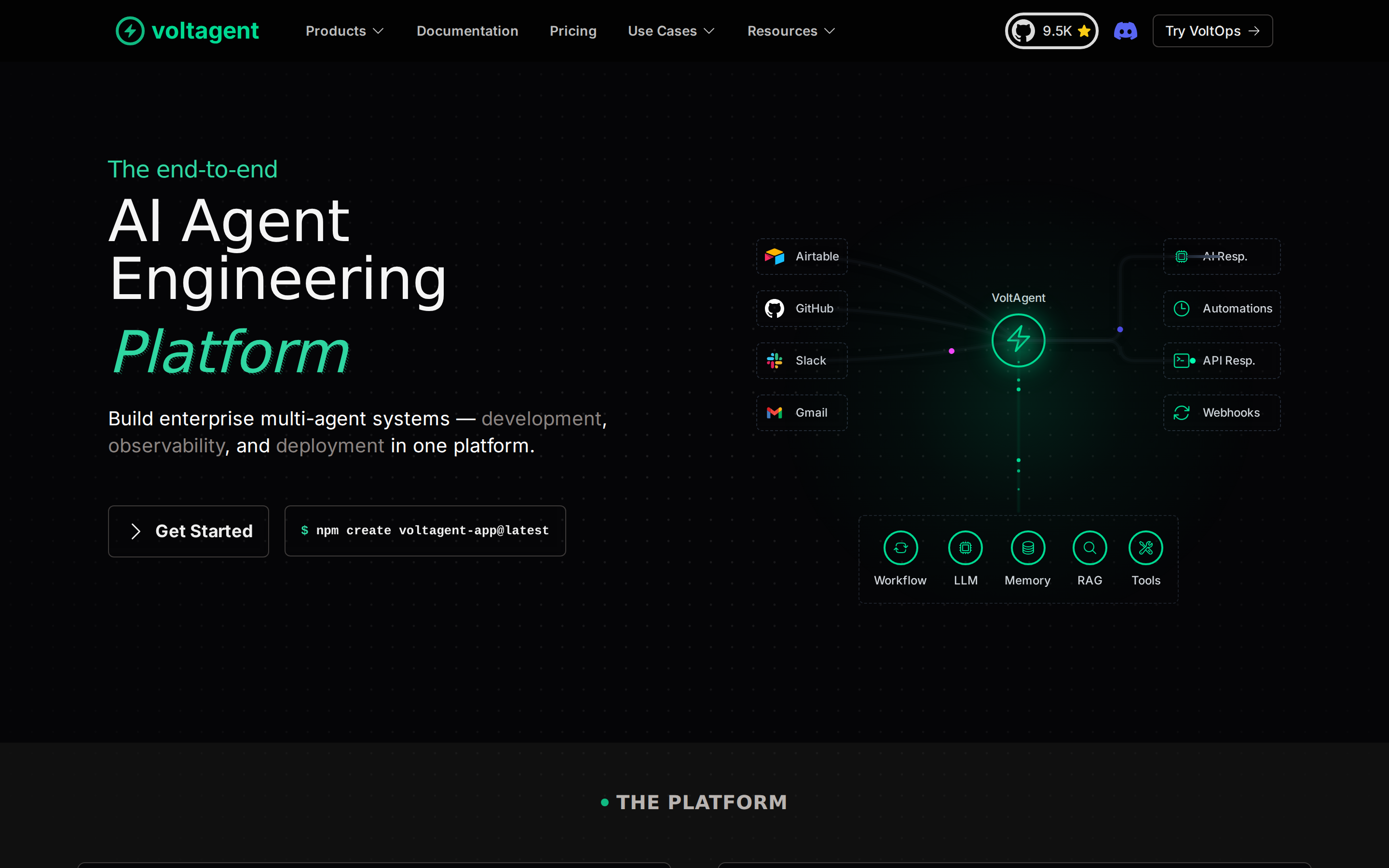Click the Webhooks refresh icon
Viewport: 1389px width, 868px height.
pos(1181,413)
